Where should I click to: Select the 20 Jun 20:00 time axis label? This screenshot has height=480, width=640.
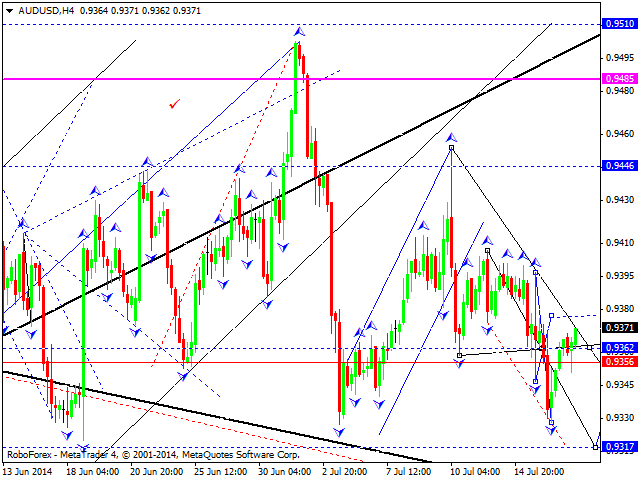tap(157, 472)
